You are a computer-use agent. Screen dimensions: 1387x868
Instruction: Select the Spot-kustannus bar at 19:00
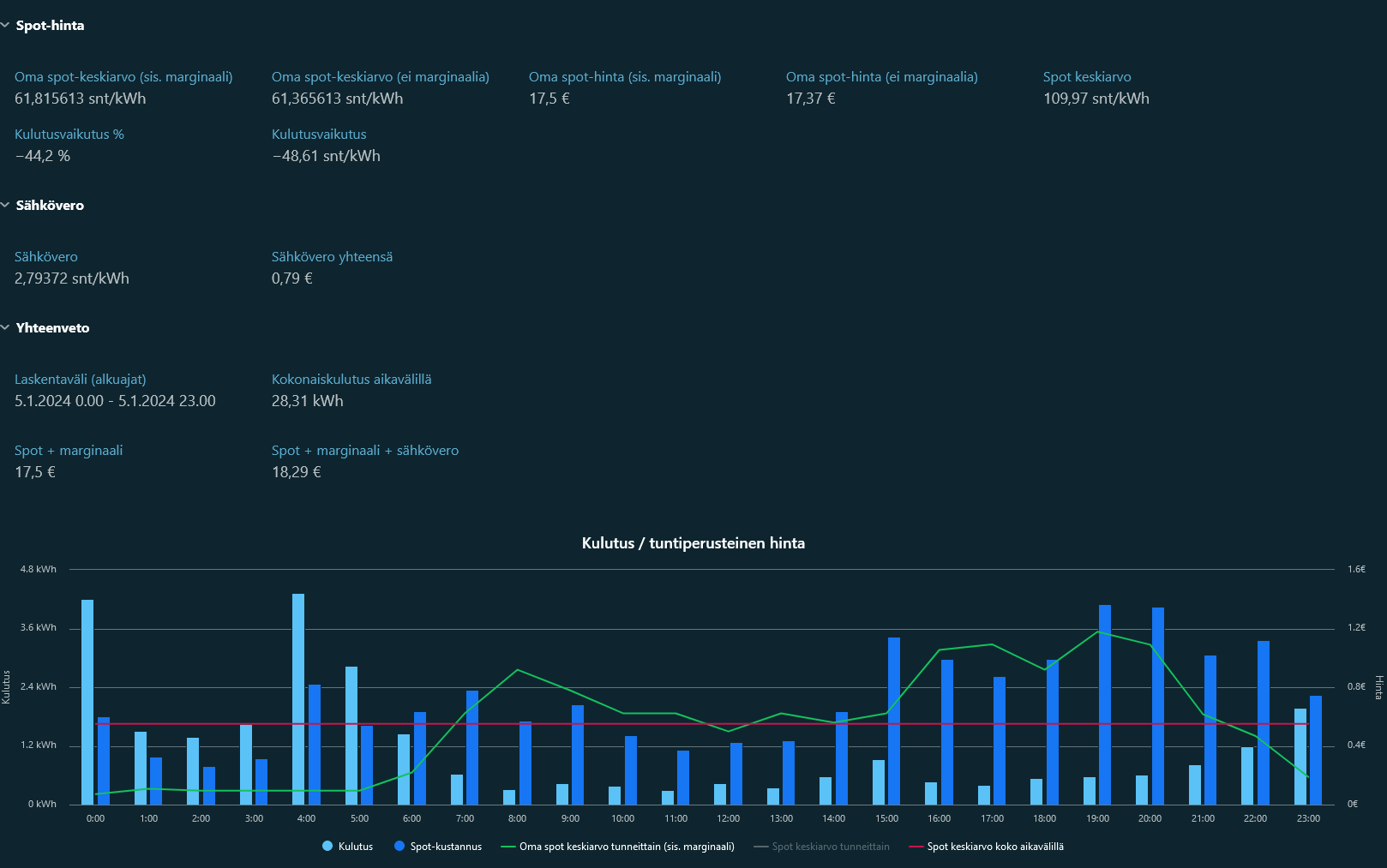tap(1105, 704)
